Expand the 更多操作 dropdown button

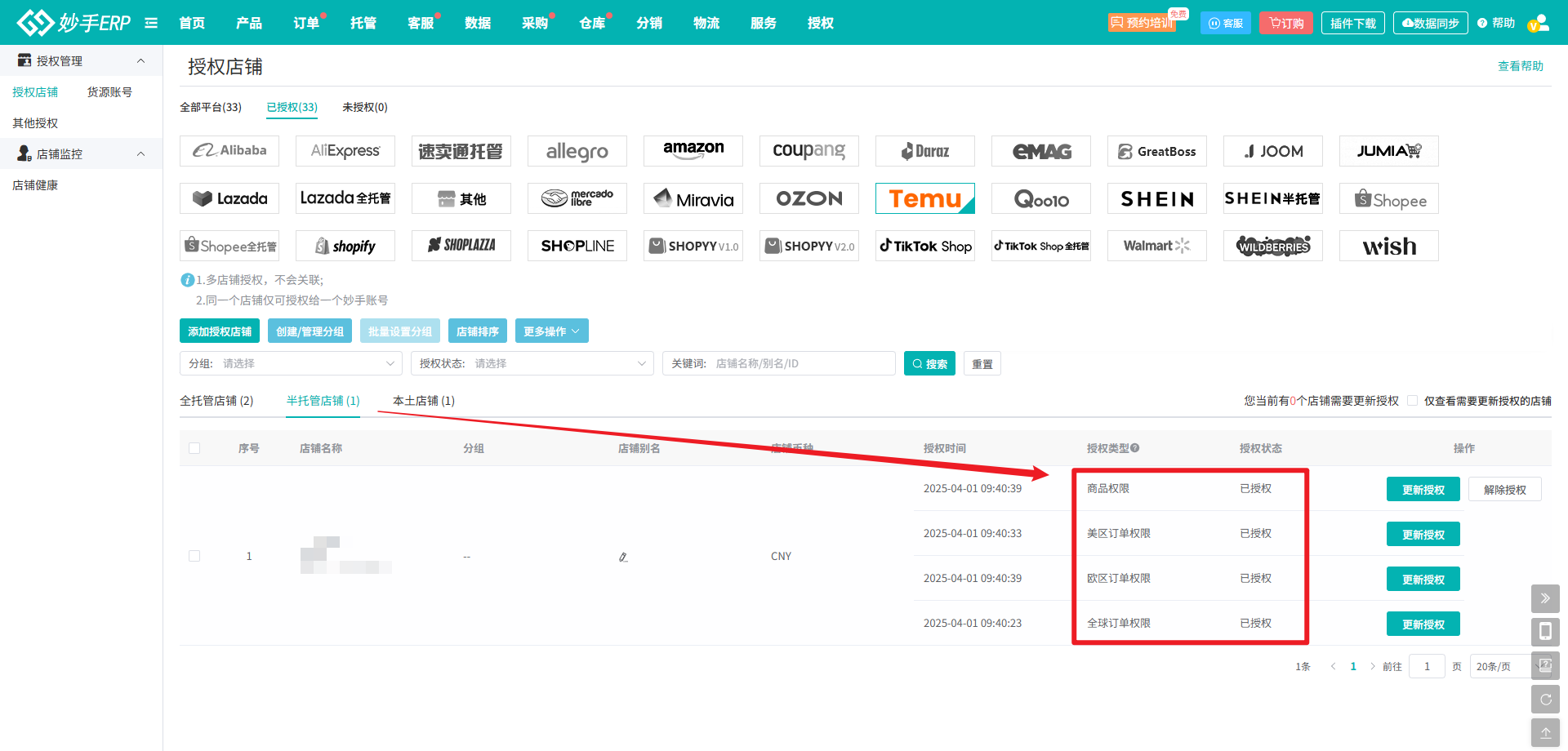point(551,331)
